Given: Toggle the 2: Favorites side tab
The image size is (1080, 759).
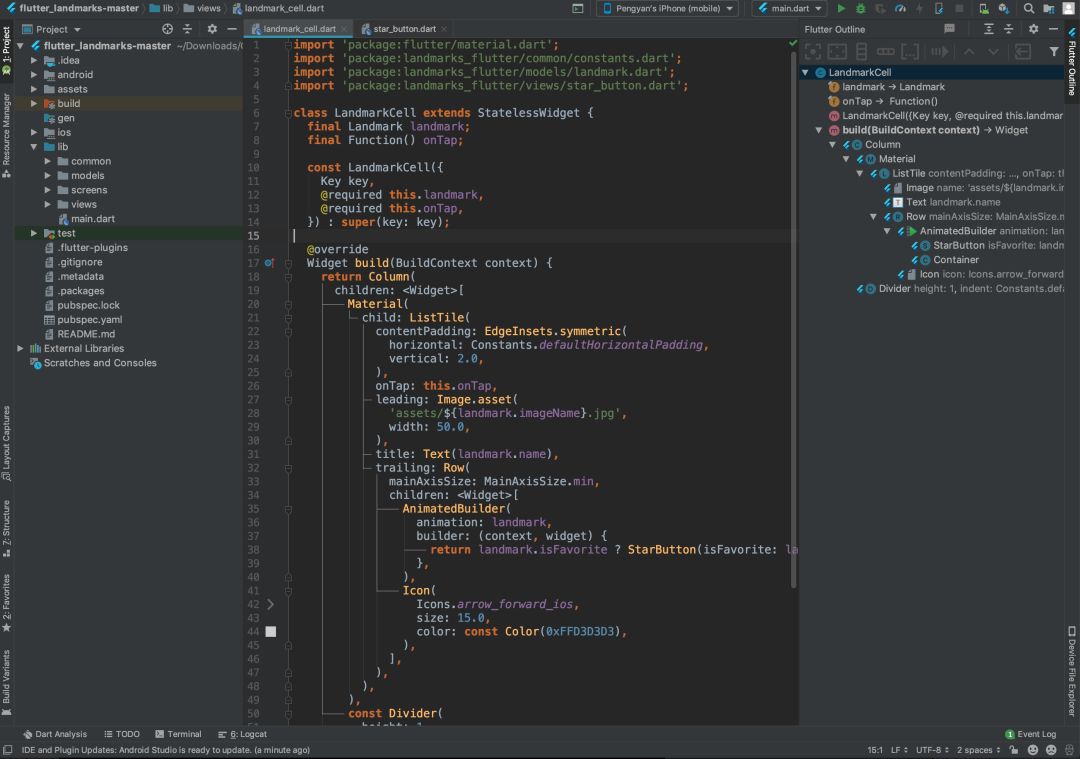Looking at the screenshot, I should (6, 603).
